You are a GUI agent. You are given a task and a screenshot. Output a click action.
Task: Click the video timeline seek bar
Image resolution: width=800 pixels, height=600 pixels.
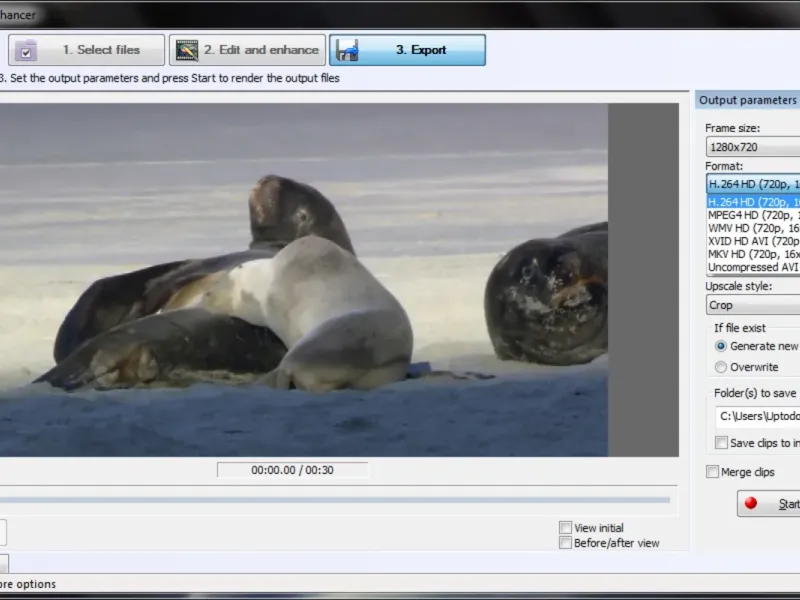click(335, 500)
